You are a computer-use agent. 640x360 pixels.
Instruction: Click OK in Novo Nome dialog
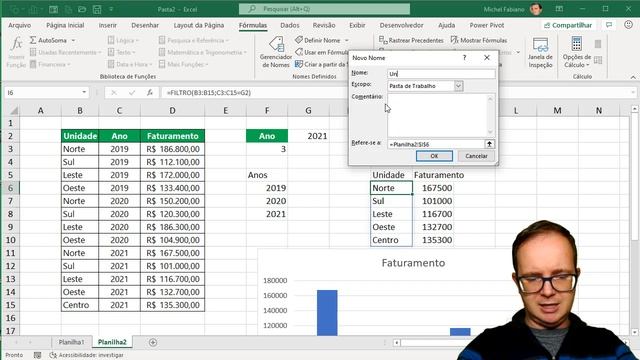pos(434,156)
